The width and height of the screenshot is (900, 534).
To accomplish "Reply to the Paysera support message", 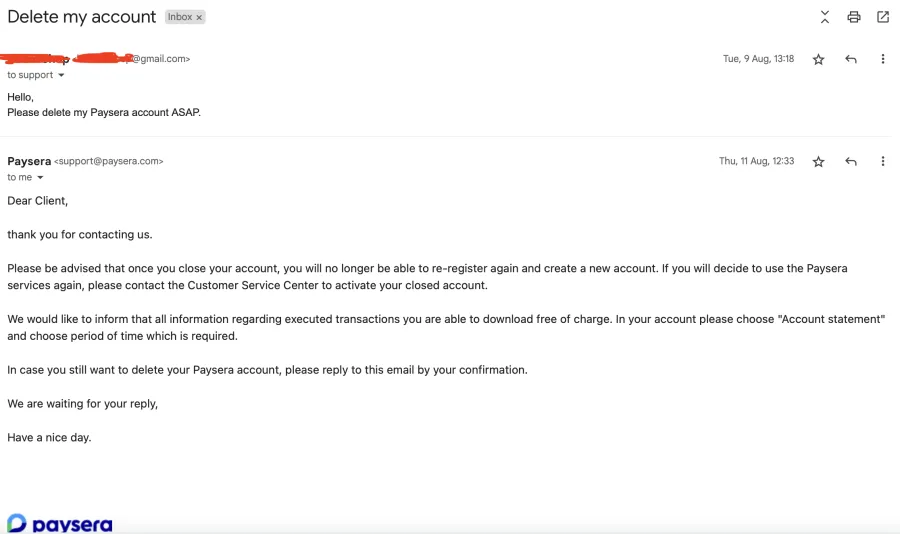I will pos(851,162).
